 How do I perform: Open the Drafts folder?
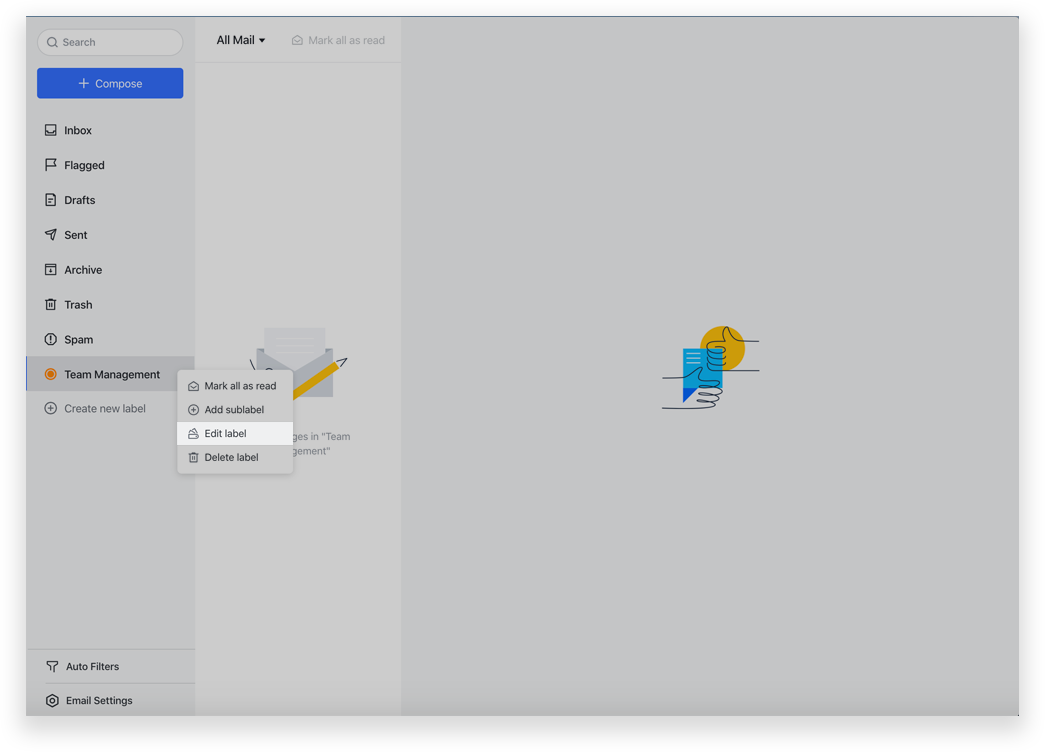tap(49, 200)
